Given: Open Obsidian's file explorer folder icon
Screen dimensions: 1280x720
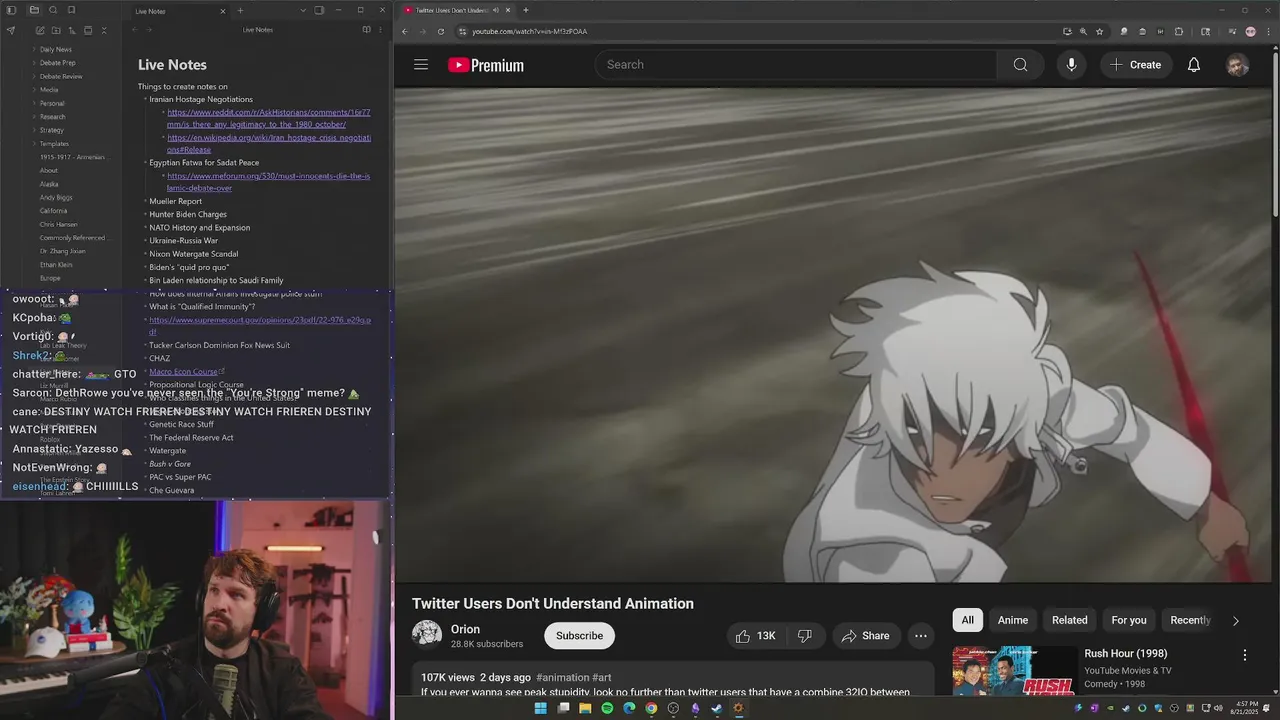Looking at the screenshot, I should pos(34,10).
